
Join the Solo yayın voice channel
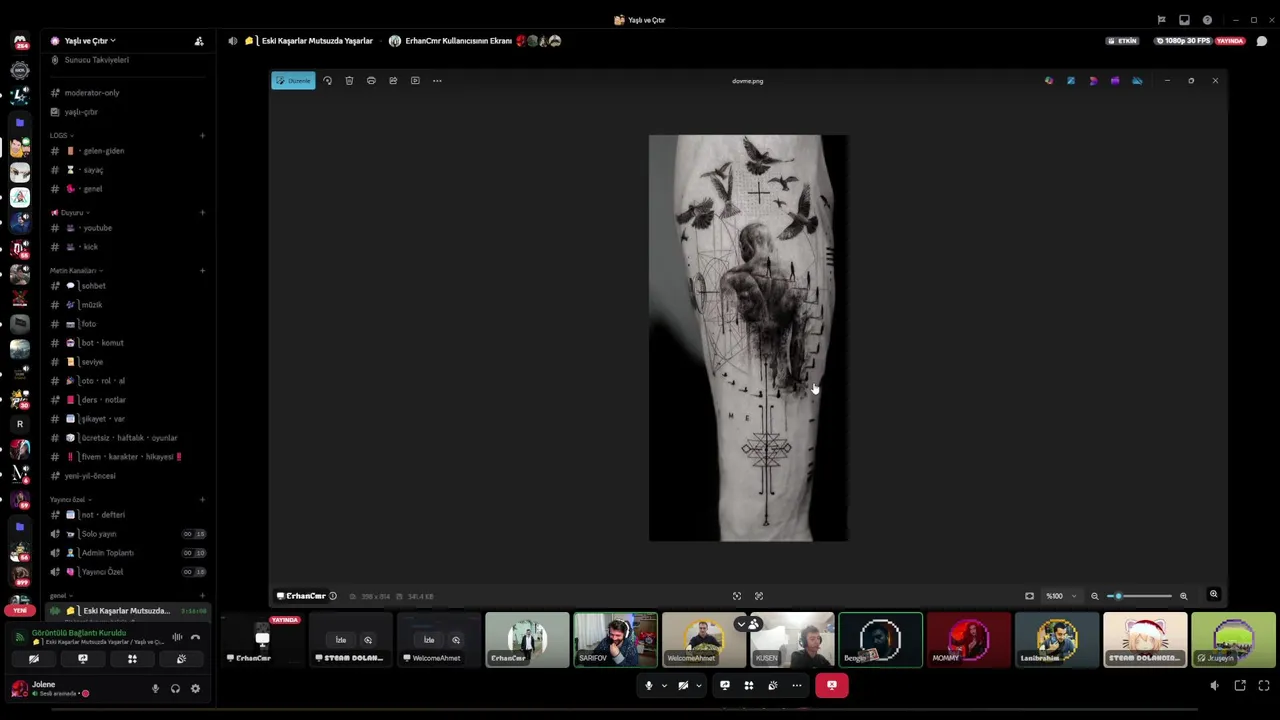(x=129, y=534)
